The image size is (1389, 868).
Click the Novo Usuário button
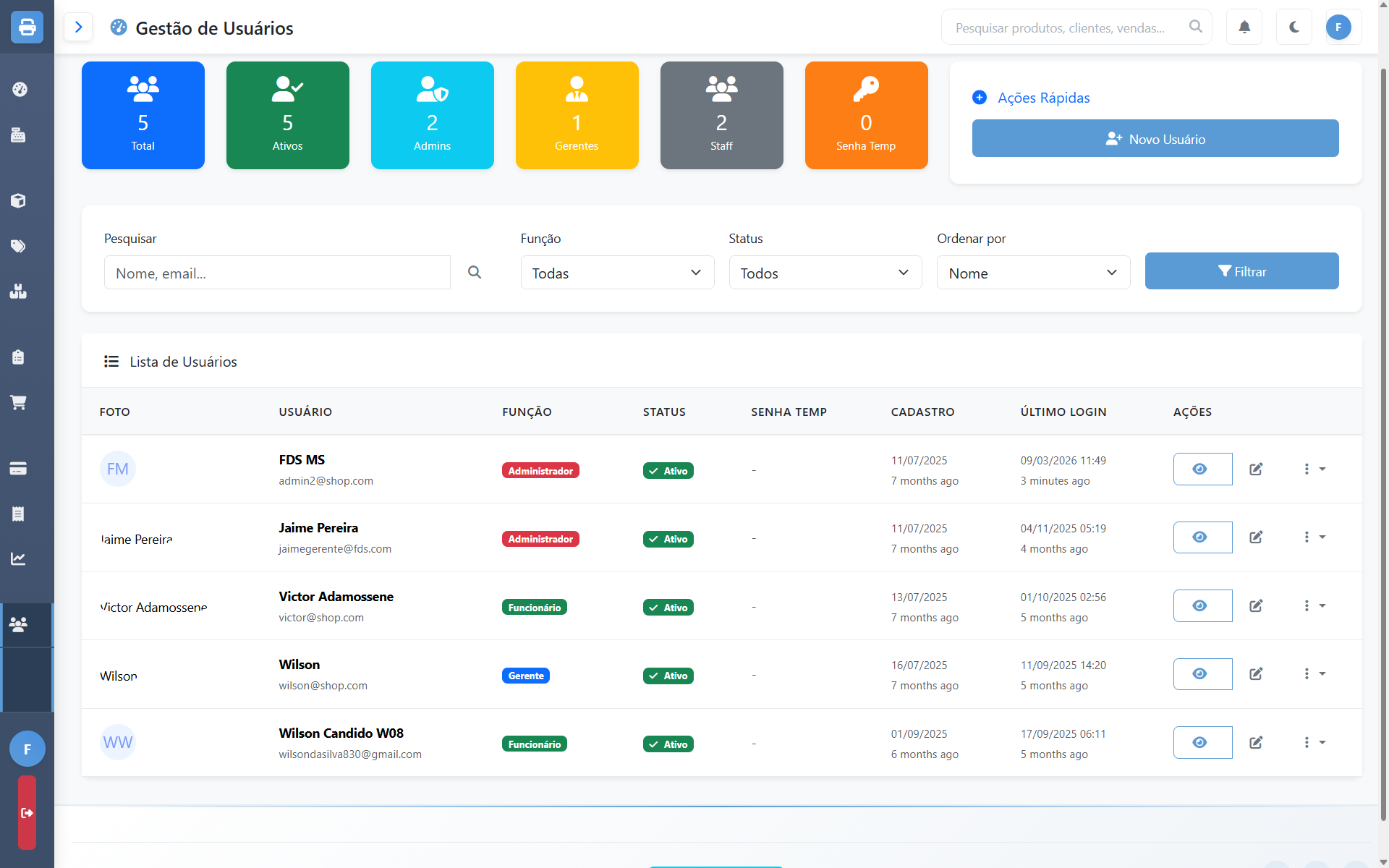[1155, 138]
